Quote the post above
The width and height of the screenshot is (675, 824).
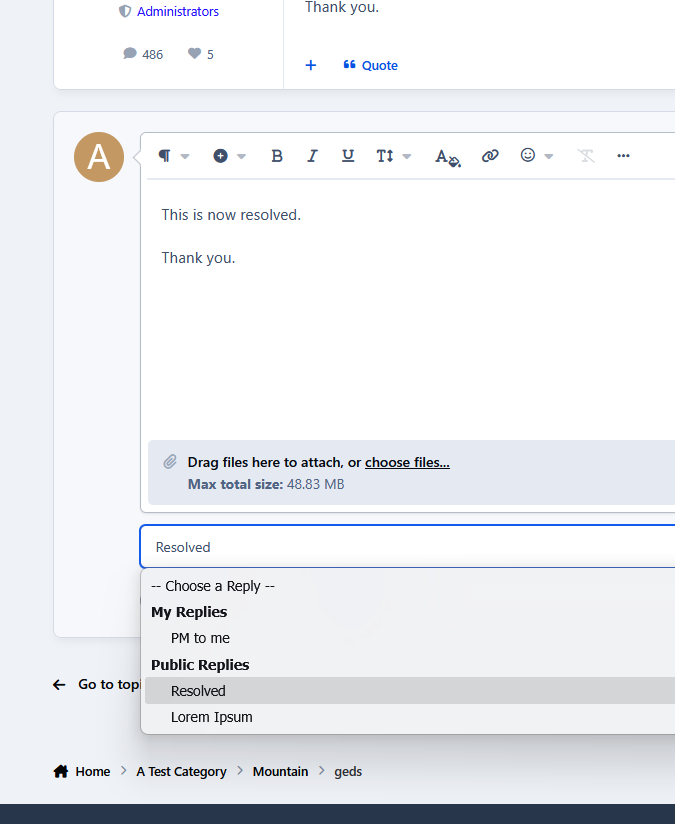click(371, 65)
